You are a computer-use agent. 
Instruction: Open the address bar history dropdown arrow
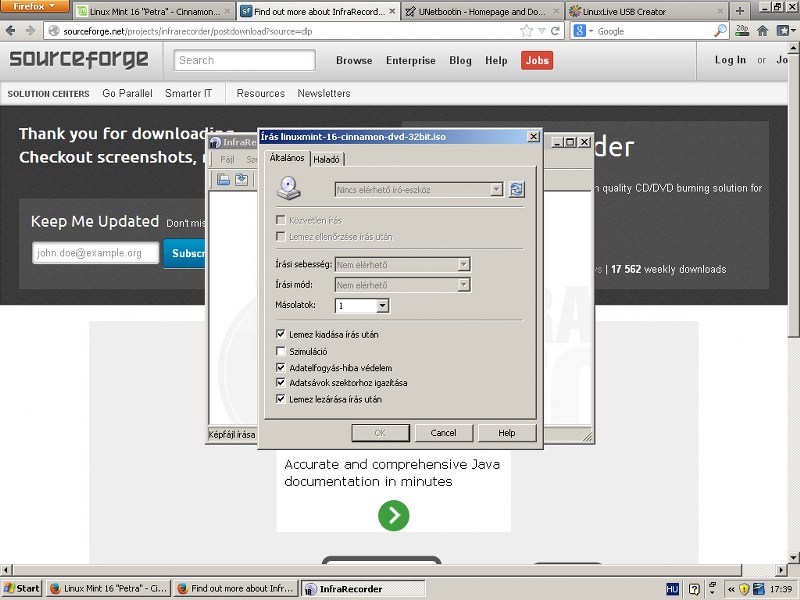pyautogui.click(x=541, y=31)
